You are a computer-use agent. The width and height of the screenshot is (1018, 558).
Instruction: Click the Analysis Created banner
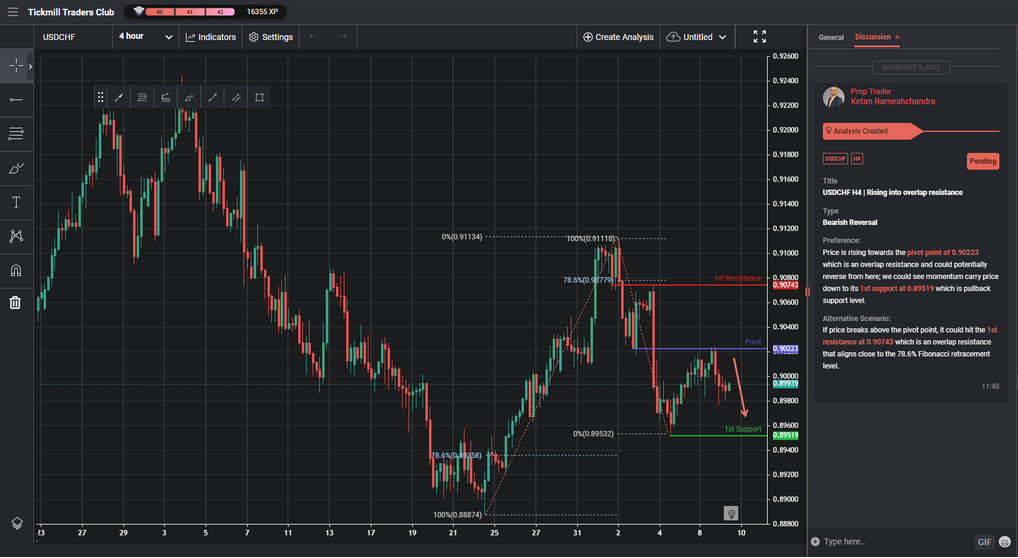(871, 131)
